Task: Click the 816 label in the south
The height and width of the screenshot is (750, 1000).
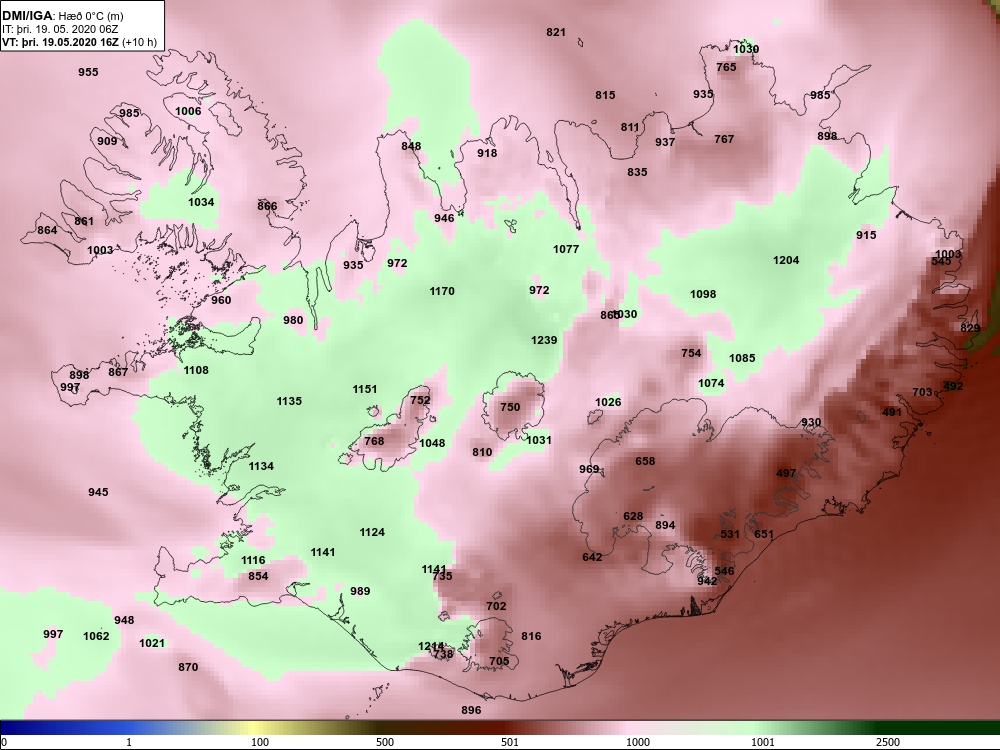Action: pyautogui.click(x=531, y=636)
